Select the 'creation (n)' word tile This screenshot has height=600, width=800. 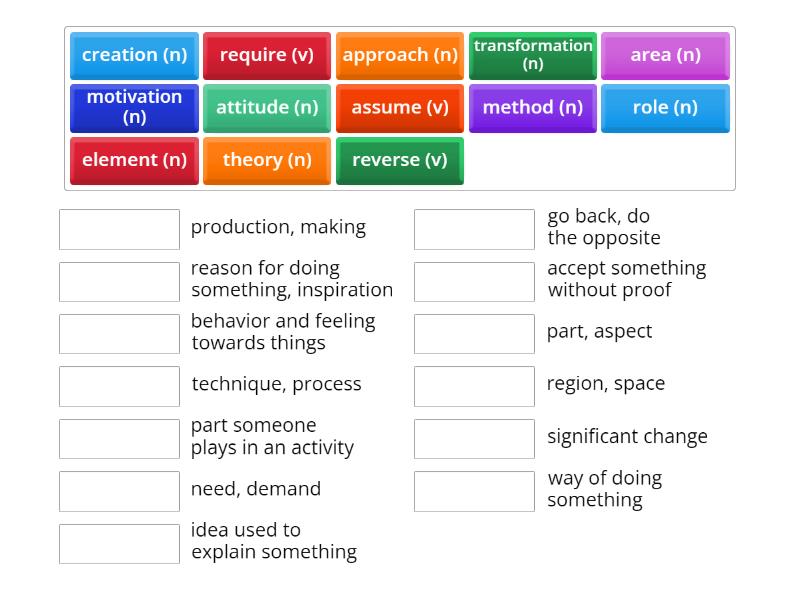pos(134,55)
